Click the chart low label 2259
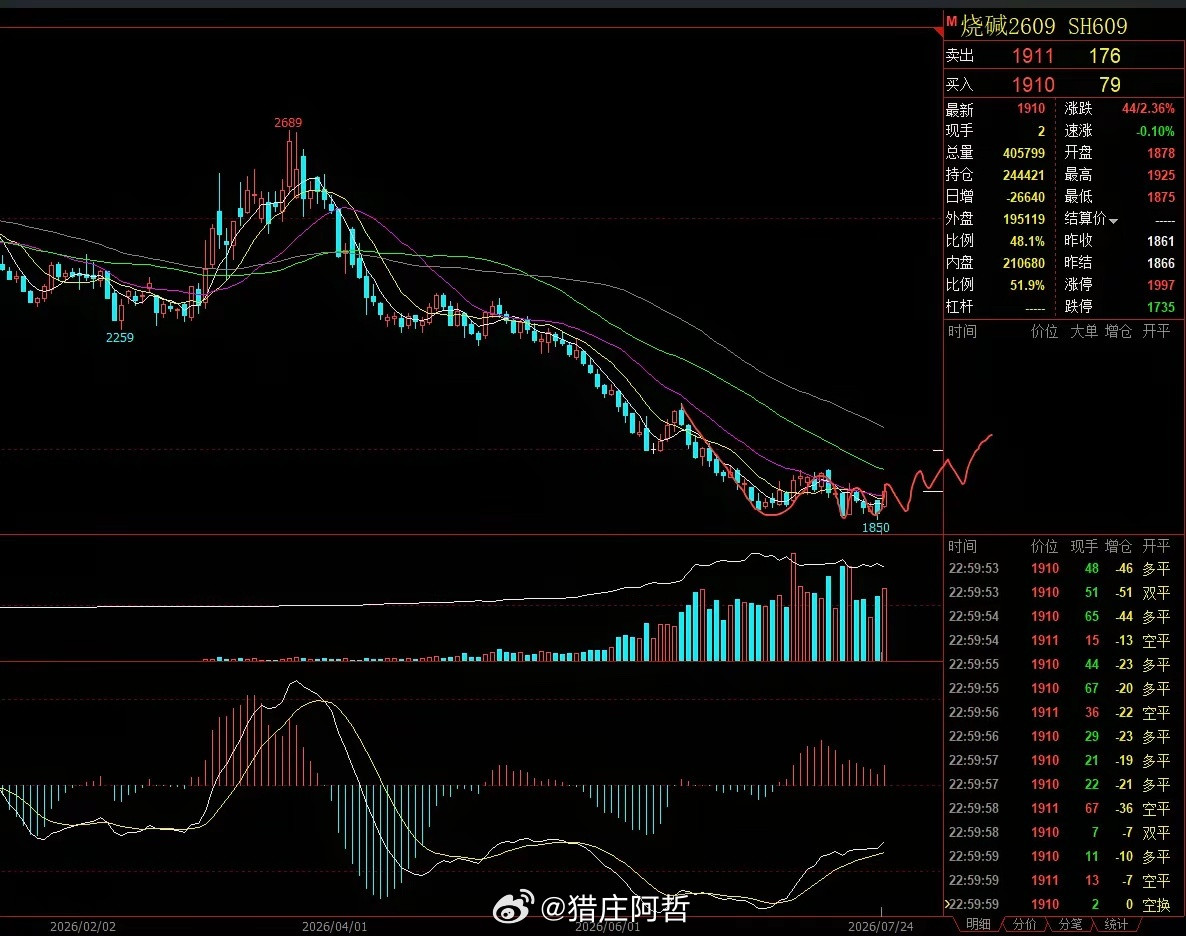The width and height of the screenshot is (1186, 936). [x=120, y=337]
